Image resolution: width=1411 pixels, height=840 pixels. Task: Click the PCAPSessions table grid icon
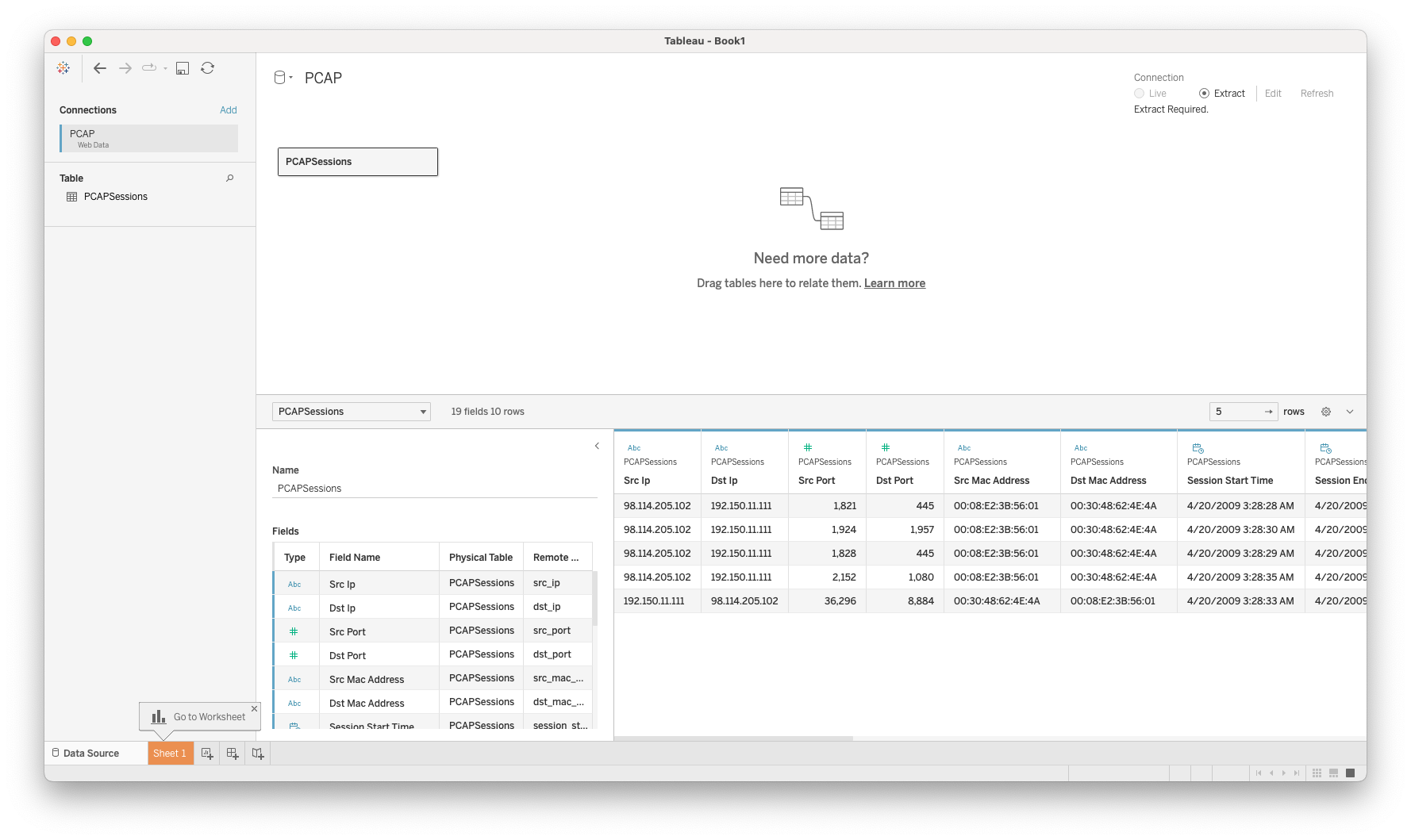pyautogui.click(x=72, y=197)
